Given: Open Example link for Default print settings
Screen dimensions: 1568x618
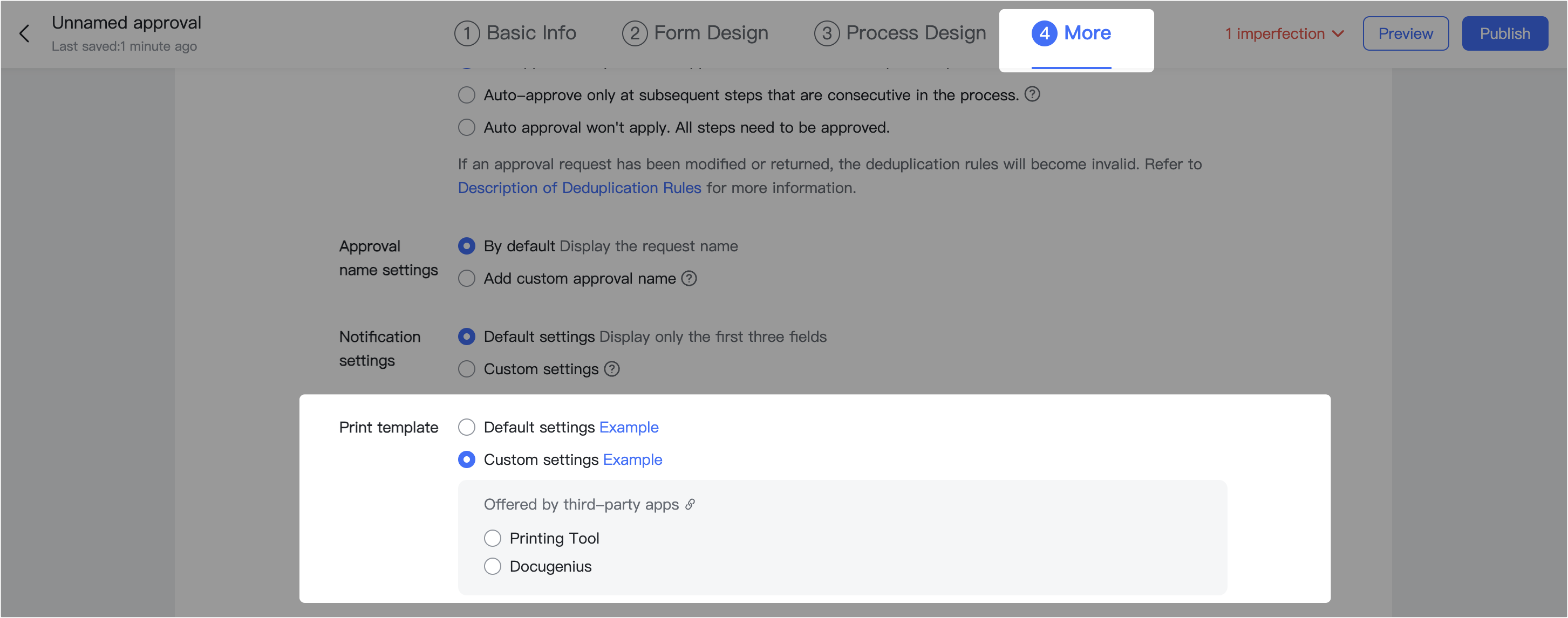Looking at the screenshot, I should 629,427.
